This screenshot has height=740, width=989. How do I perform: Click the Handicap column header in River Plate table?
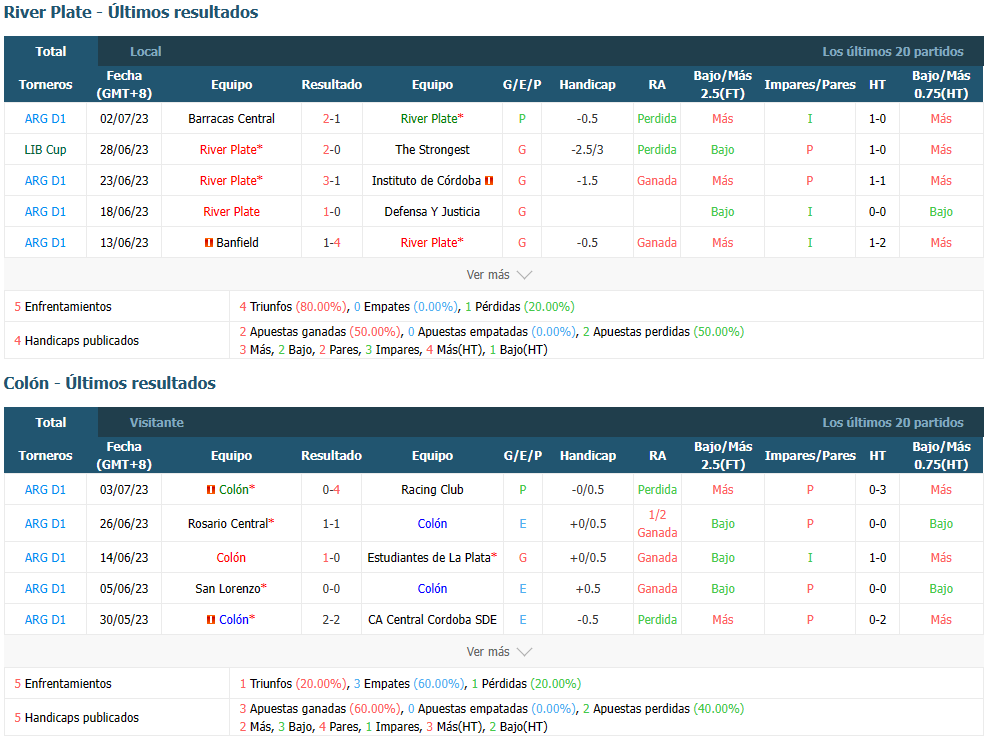(x=587, y=85)
